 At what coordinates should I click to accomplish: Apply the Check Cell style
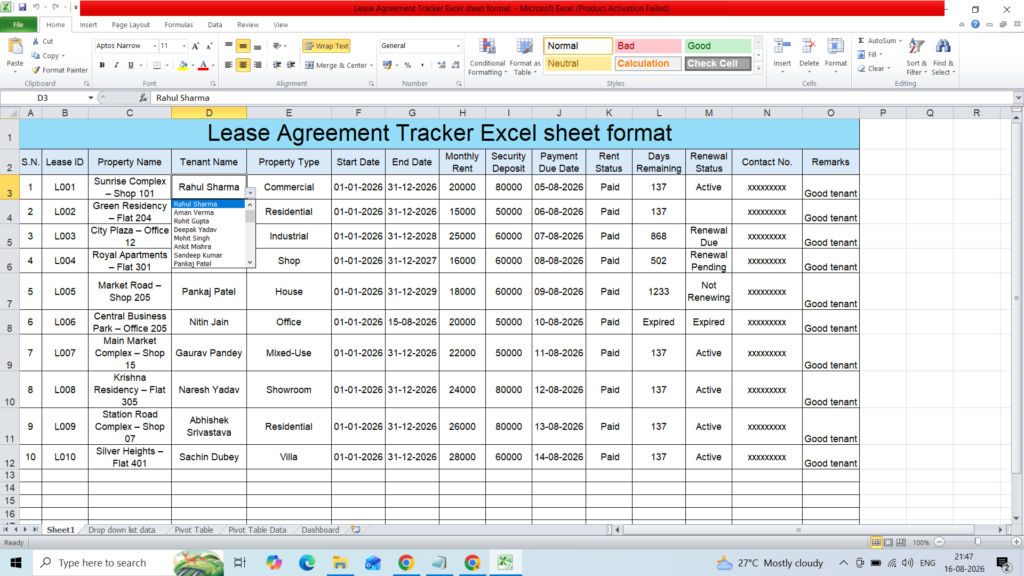click(x=718, y=63)
